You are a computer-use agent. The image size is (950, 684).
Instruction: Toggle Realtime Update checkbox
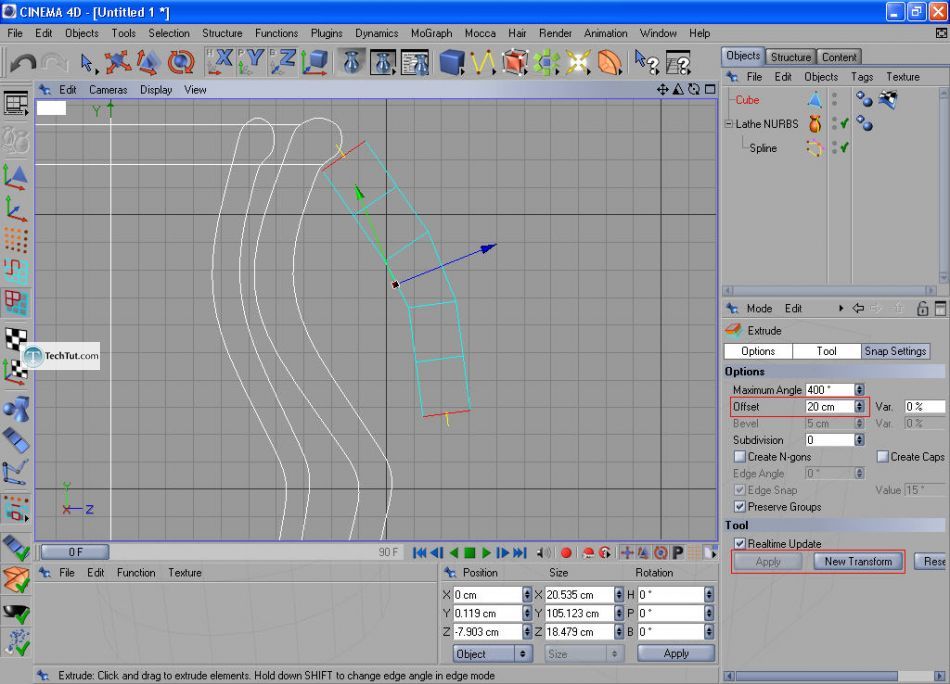coord(739,543)
